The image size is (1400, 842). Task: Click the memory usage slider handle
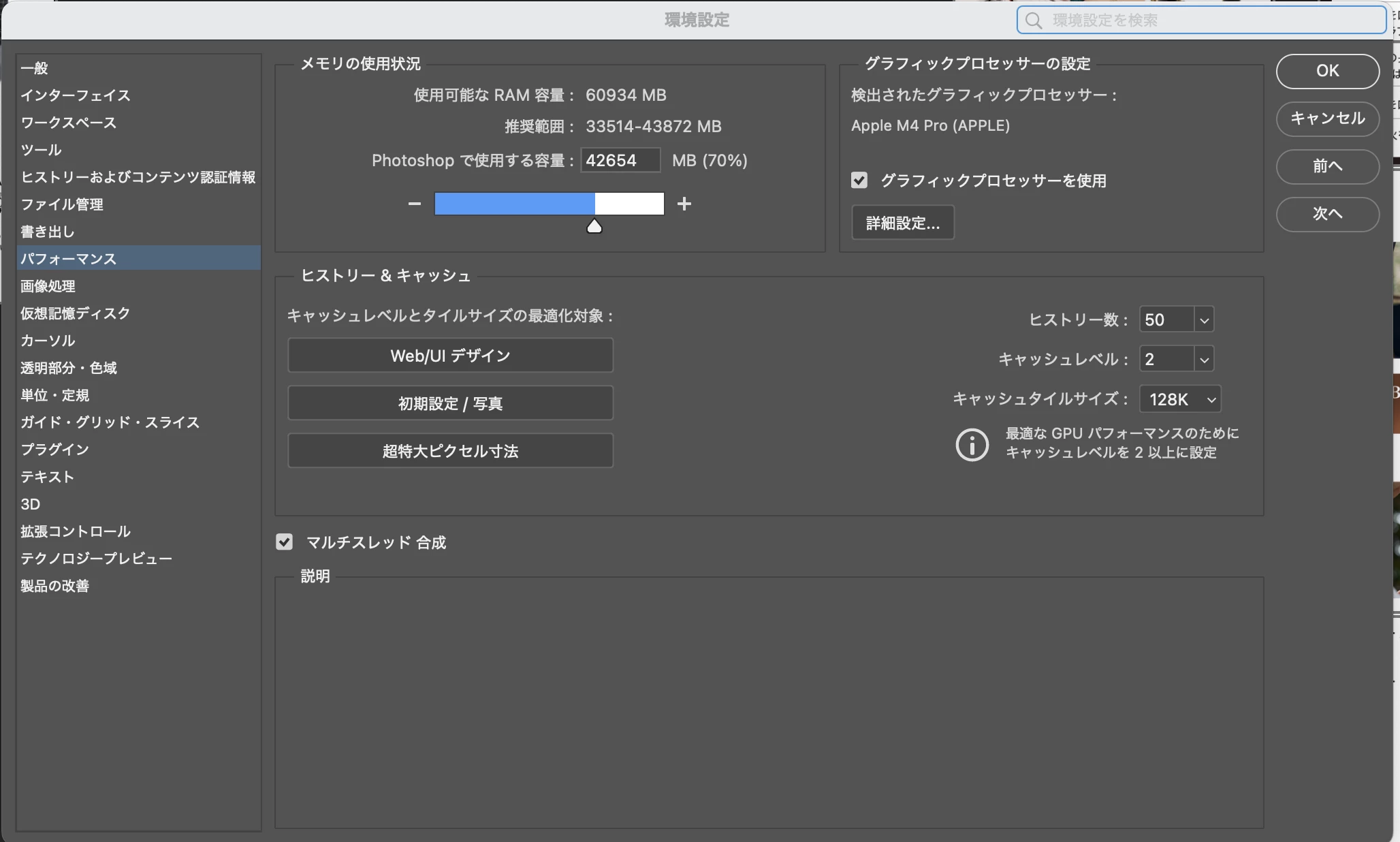coord(594,227)
